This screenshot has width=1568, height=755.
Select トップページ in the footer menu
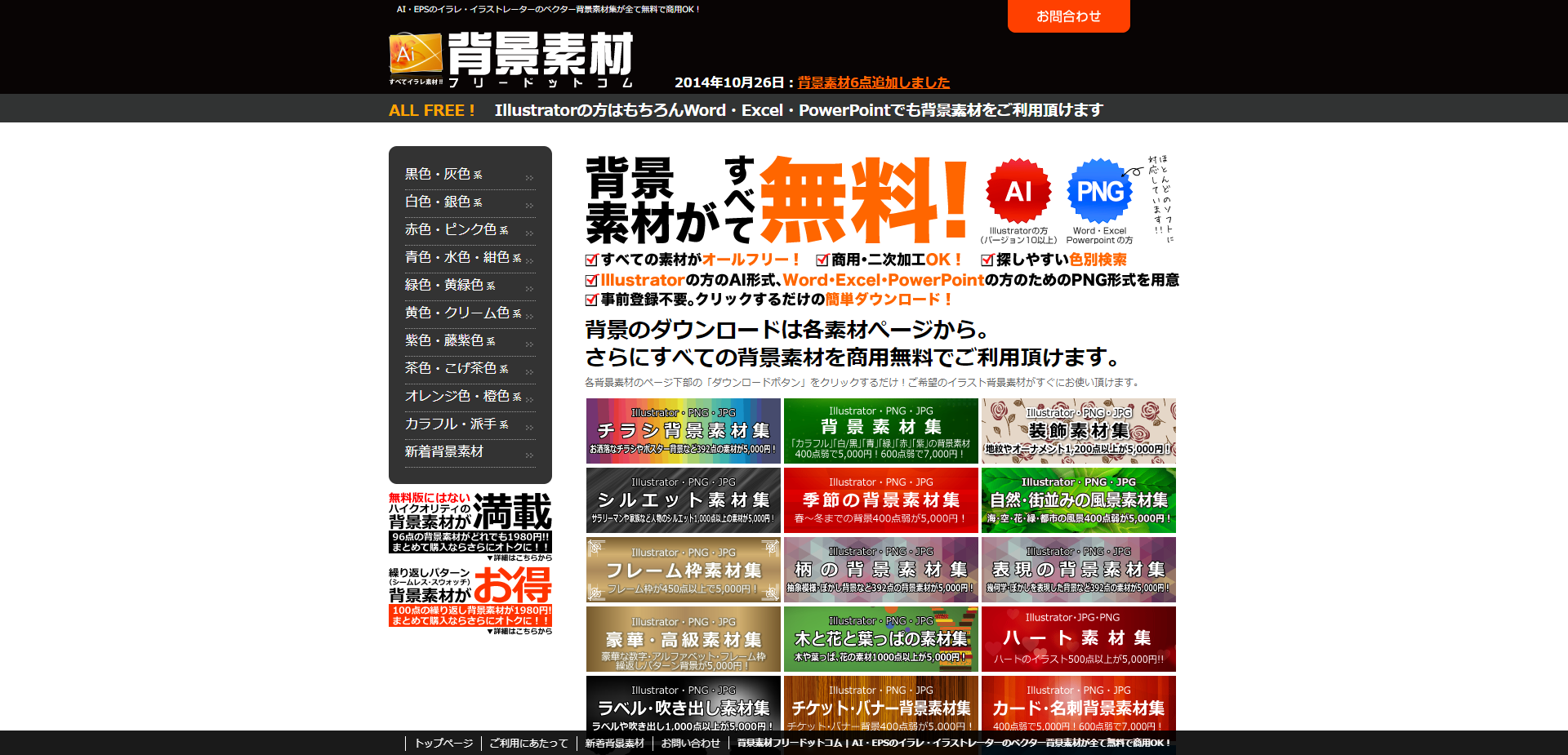[x=443, y=744]
